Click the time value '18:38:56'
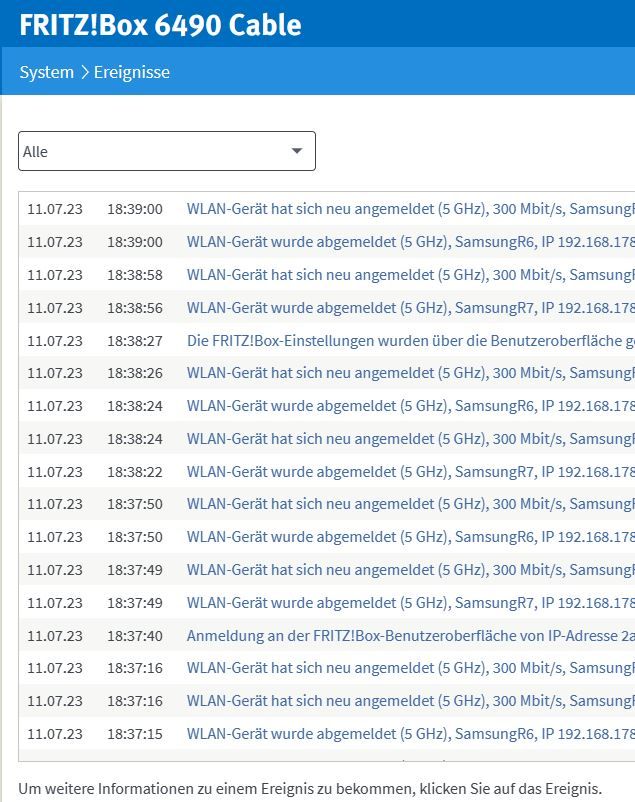The width and height of the screenshot is (635, 802). (x=135, y=308)
